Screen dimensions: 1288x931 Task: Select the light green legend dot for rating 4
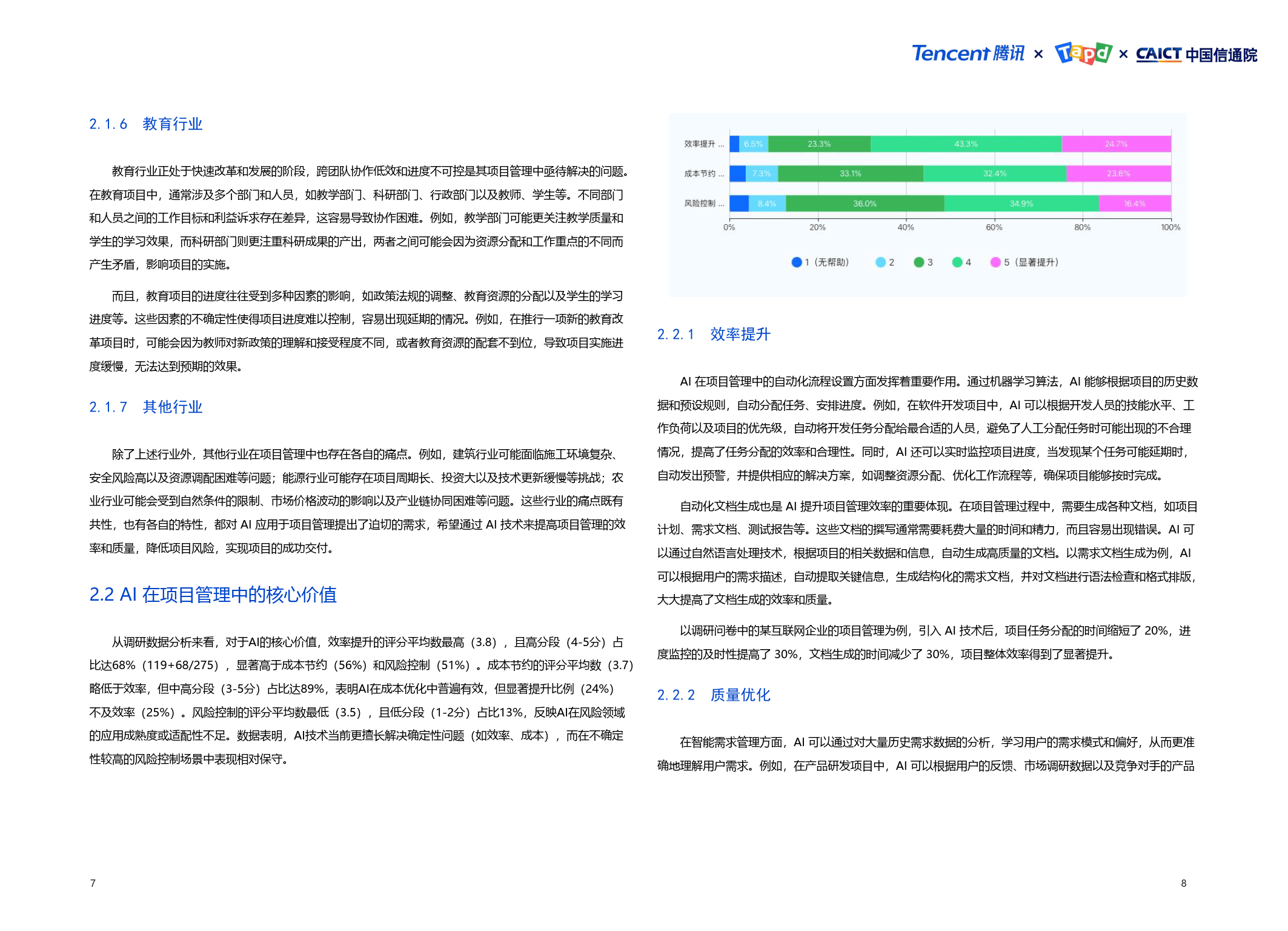coord(959,262)
